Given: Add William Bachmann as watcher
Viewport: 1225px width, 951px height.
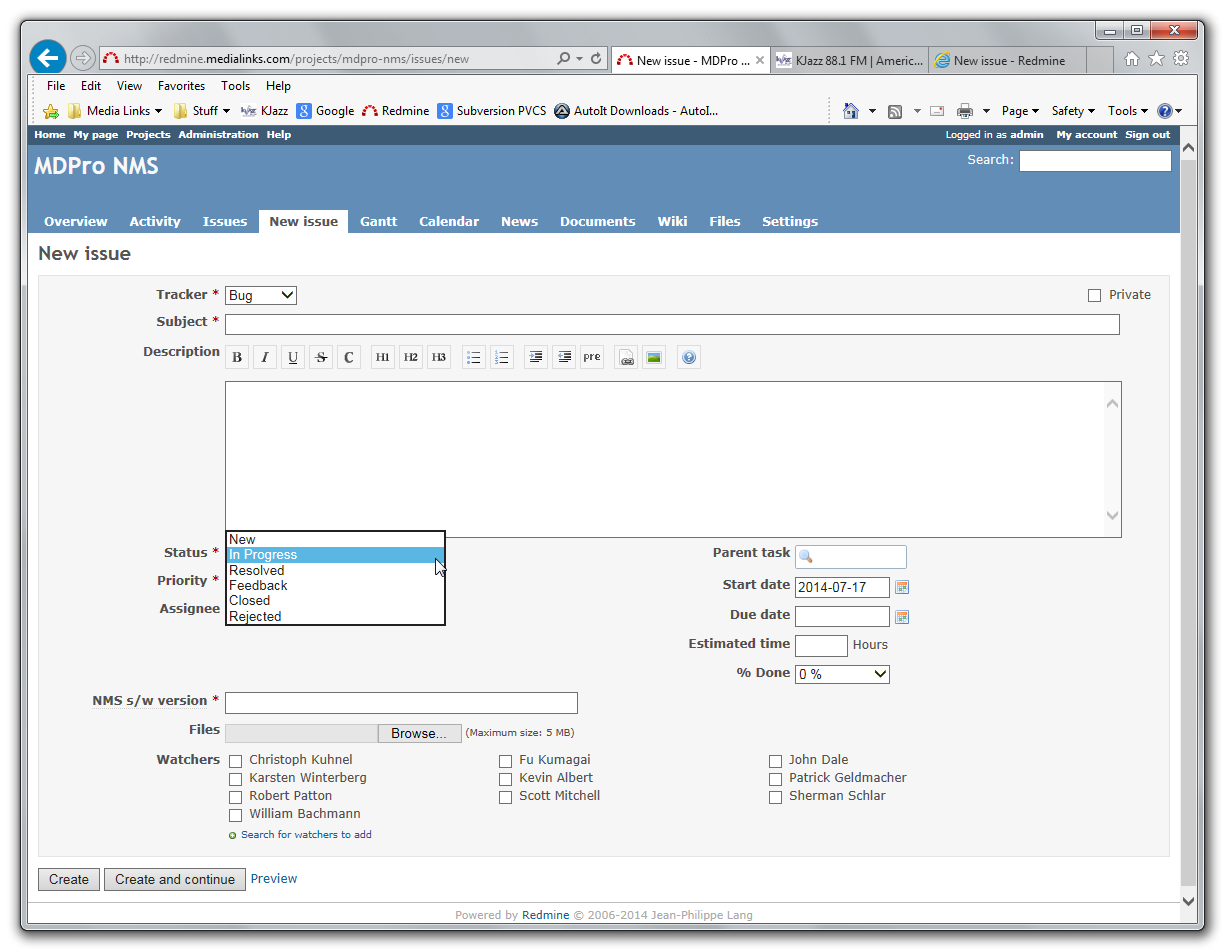Looking at the screenshot, I should 236,815.
